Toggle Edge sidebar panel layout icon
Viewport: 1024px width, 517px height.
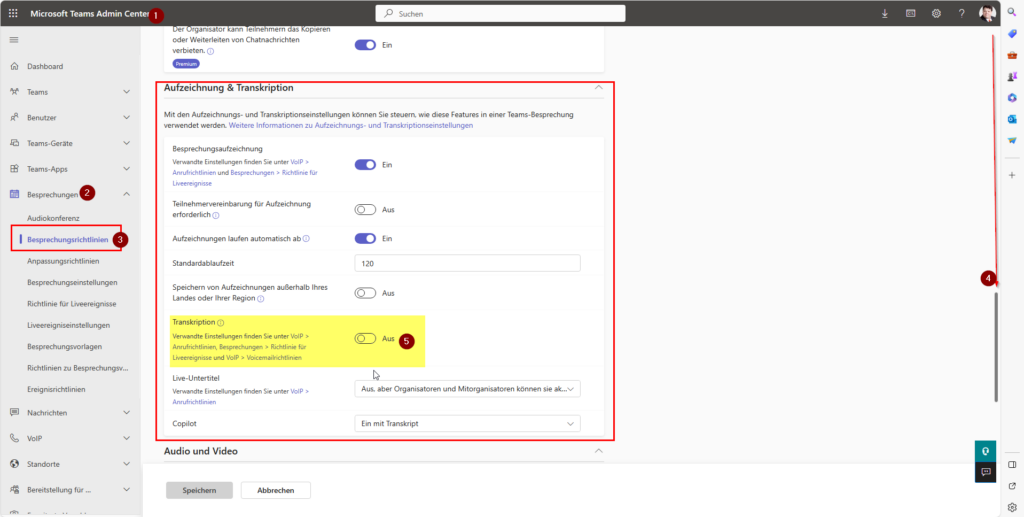[1012, 465]
